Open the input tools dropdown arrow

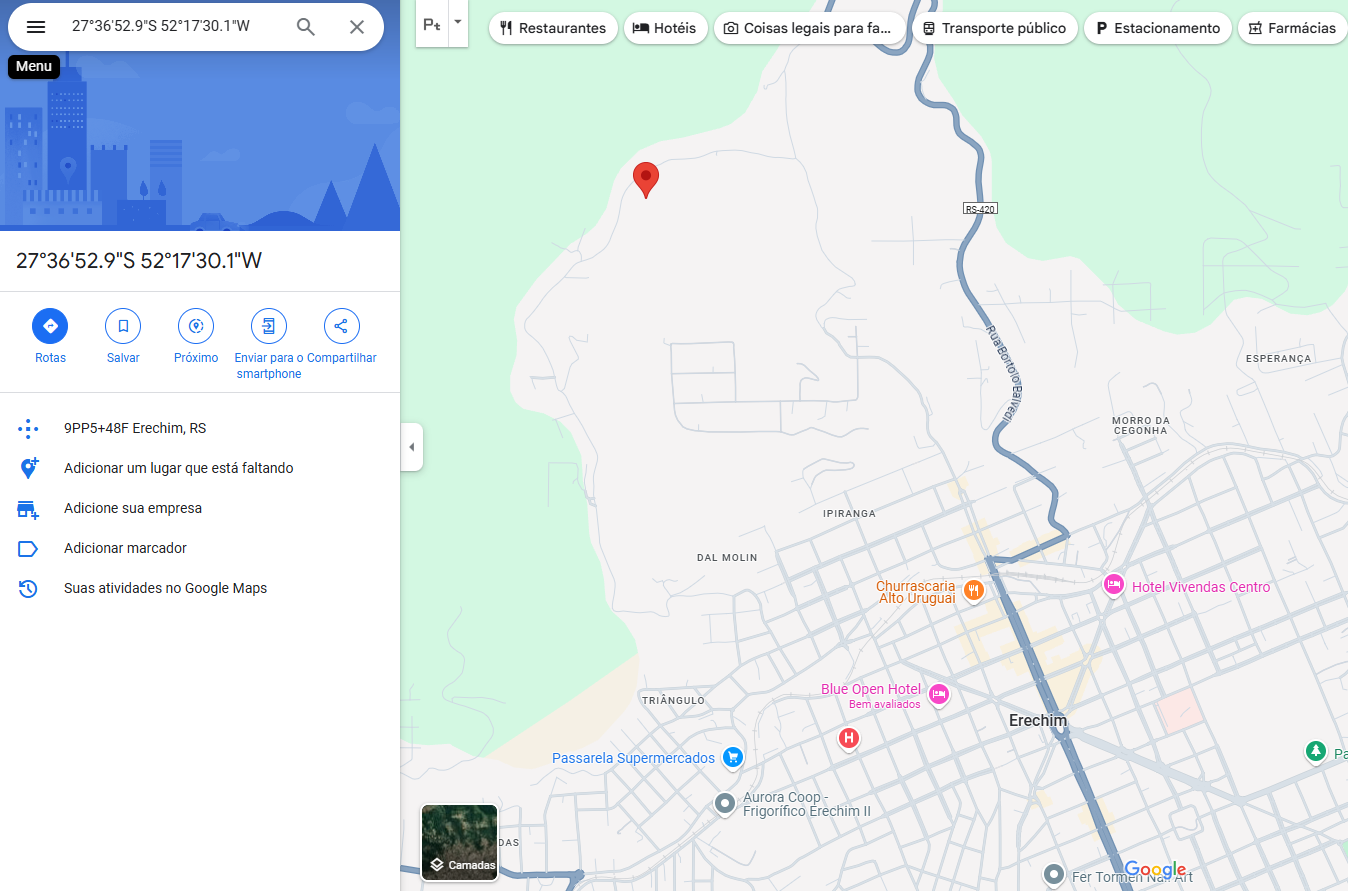(458, 22)
